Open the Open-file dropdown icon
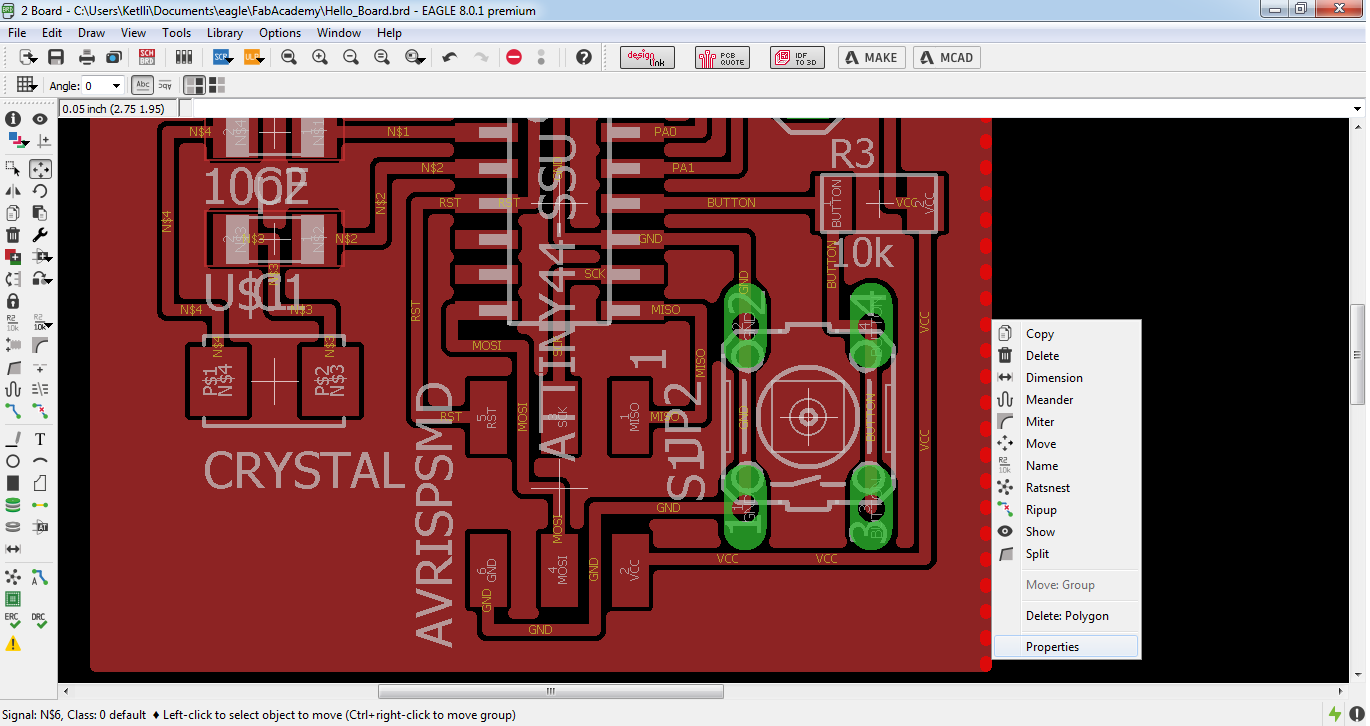The height and width of the screenshot is (726, 1370). click(x=28, y=57)
